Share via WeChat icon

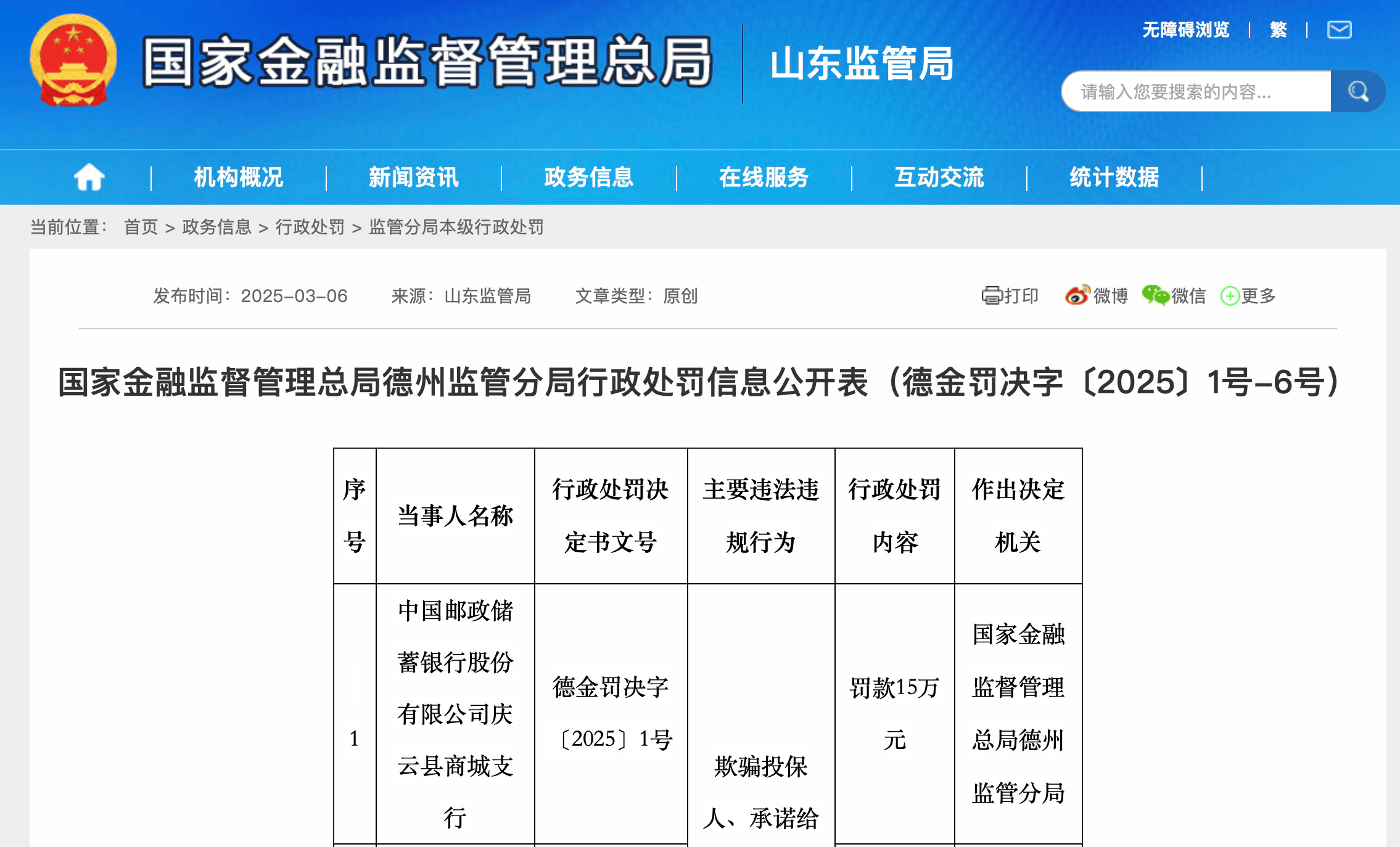(1155, 295)
